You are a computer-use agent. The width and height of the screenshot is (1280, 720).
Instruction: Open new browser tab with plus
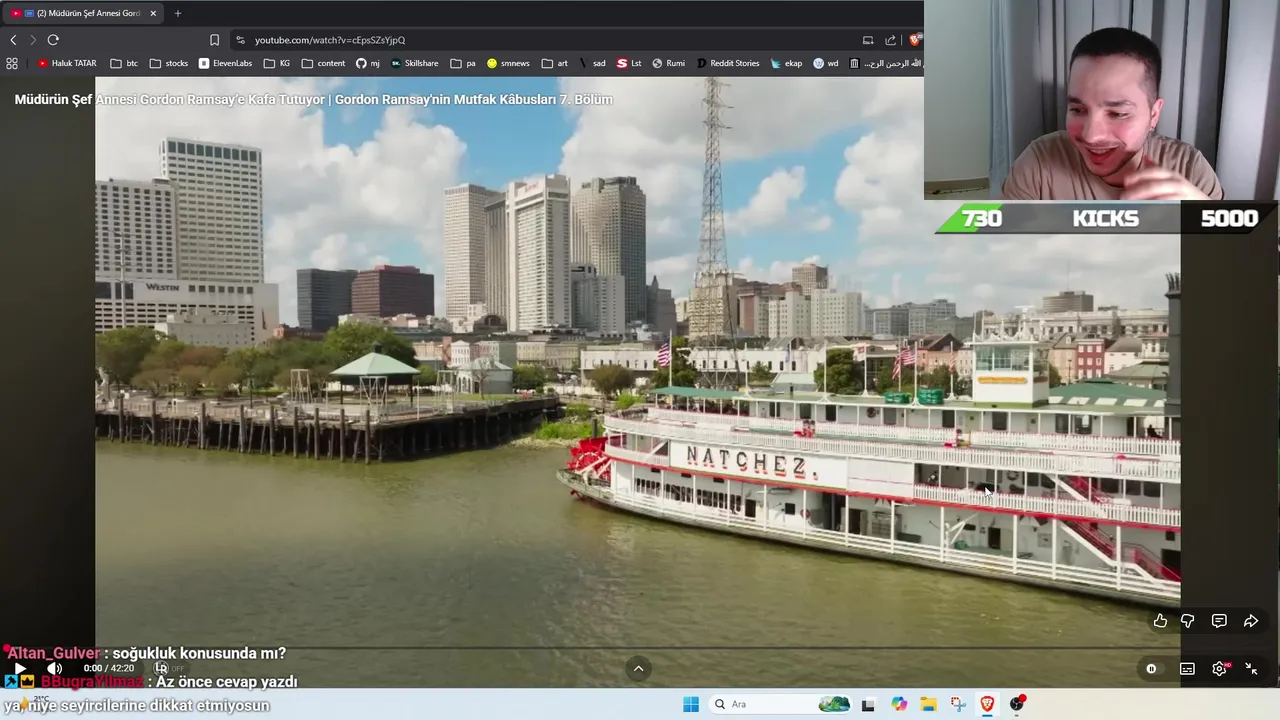click(x=177, y=13)
